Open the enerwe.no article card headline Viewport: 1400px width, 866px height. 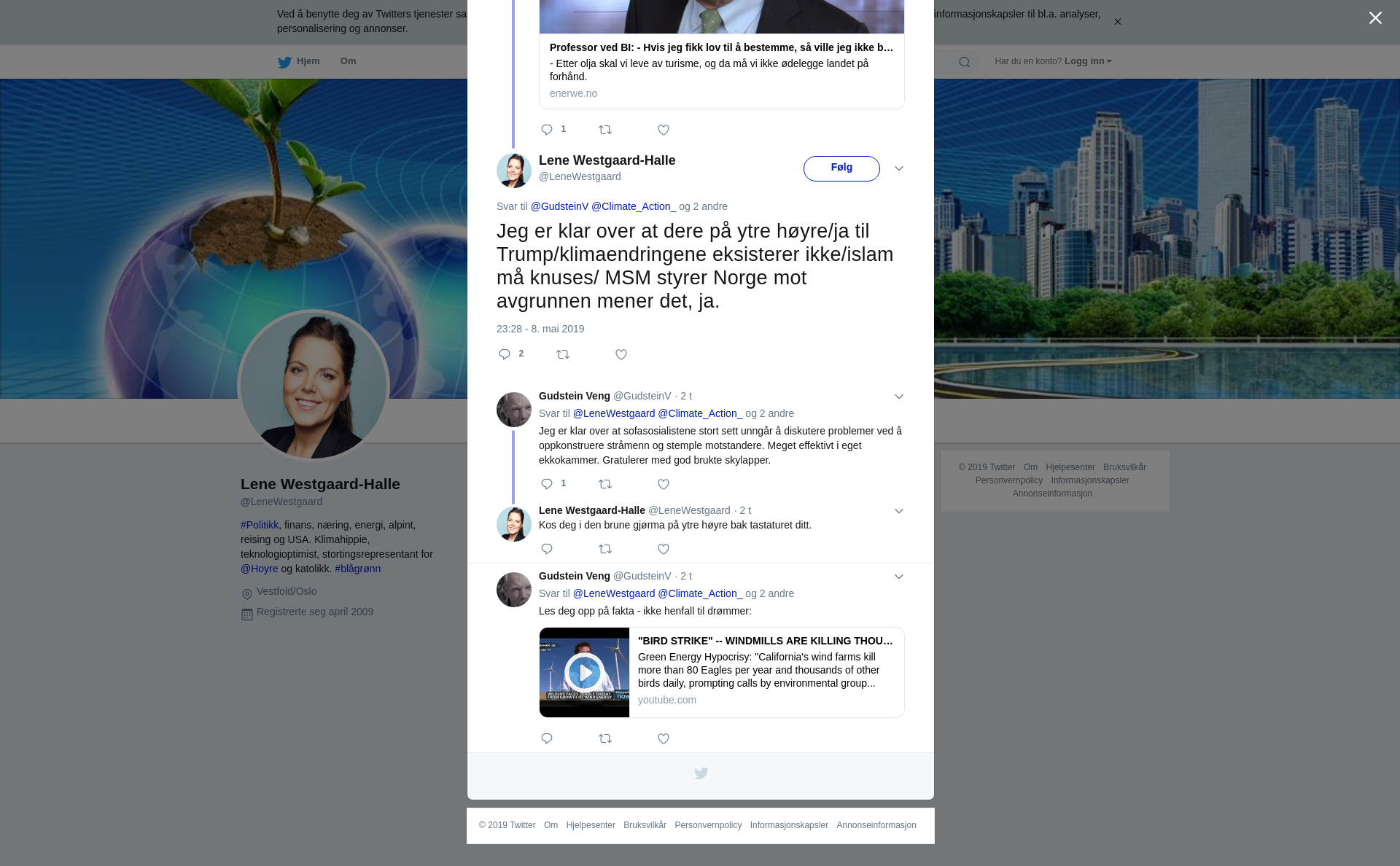[721, 47]
